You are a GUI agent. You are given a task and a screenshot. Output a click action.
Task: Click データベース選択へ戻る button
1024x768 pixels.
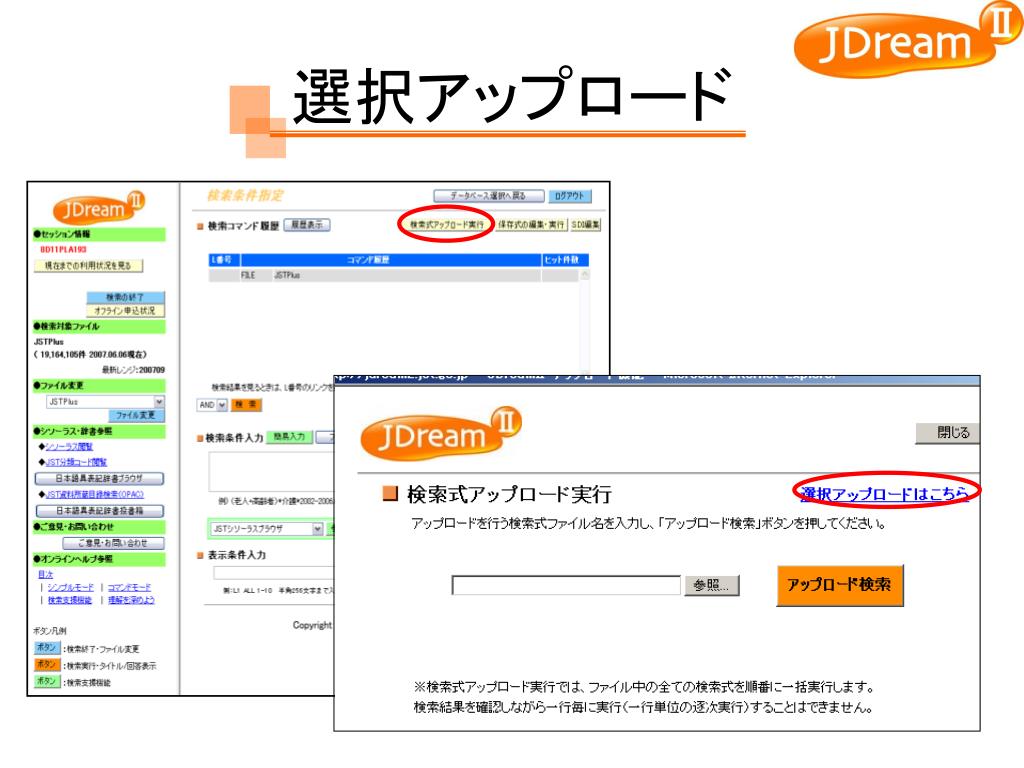pyautogui.click(x=488, y=196)
